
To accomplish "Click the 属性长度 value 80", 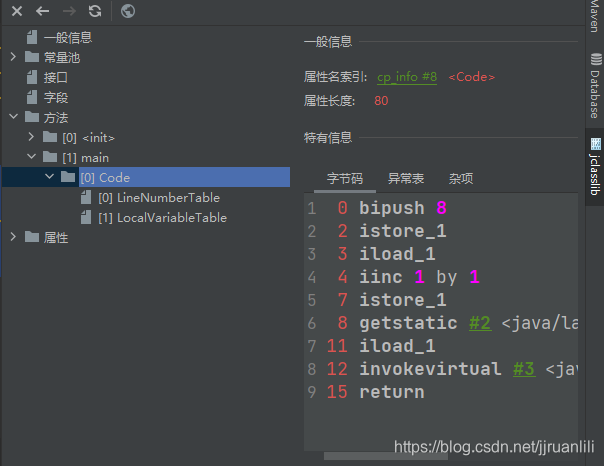I will (x=381, y=101).
